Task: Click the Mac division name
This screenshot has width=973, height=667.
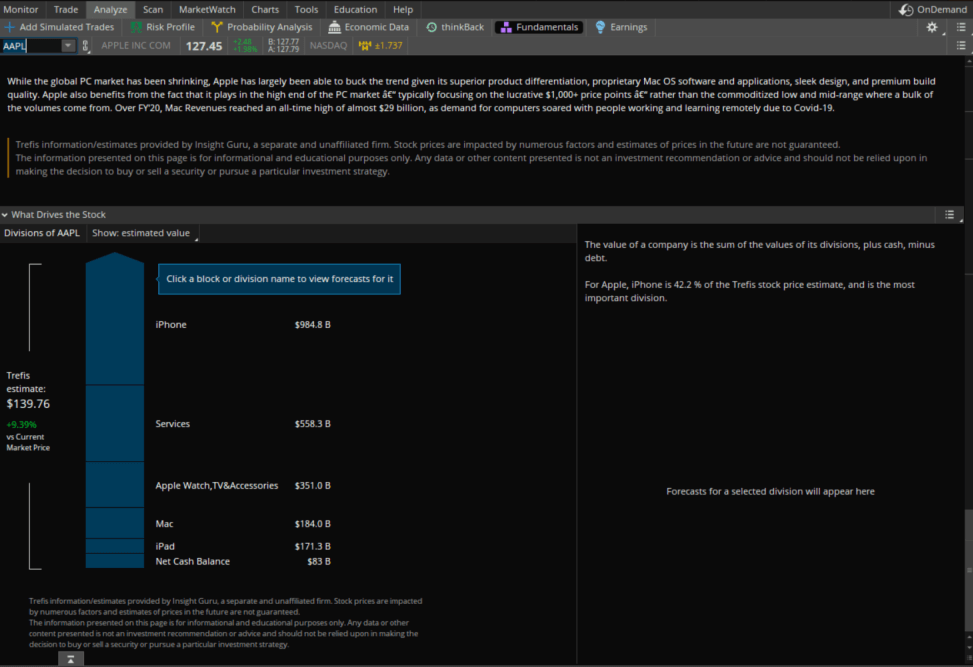Action: (x=164, y=524)
